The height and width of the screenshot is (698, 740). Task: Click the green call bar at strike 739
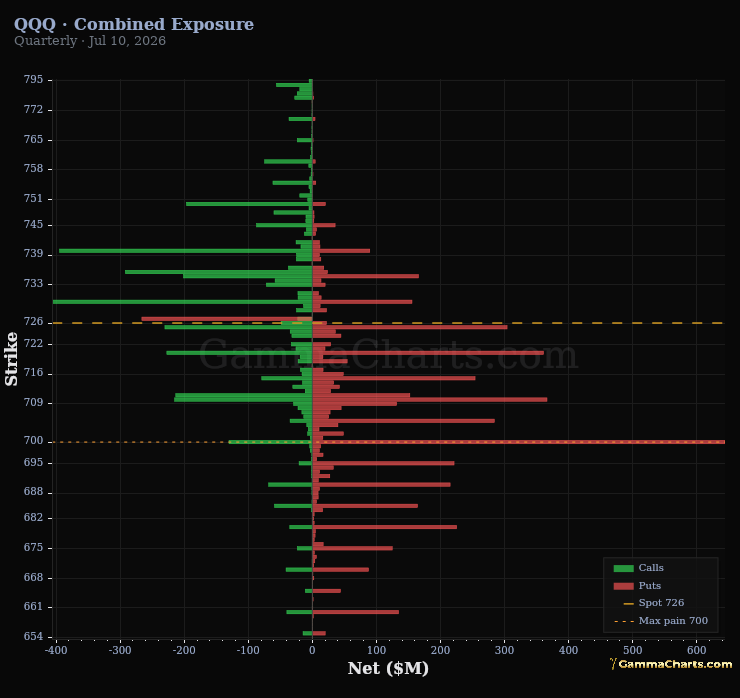point(185,251)
